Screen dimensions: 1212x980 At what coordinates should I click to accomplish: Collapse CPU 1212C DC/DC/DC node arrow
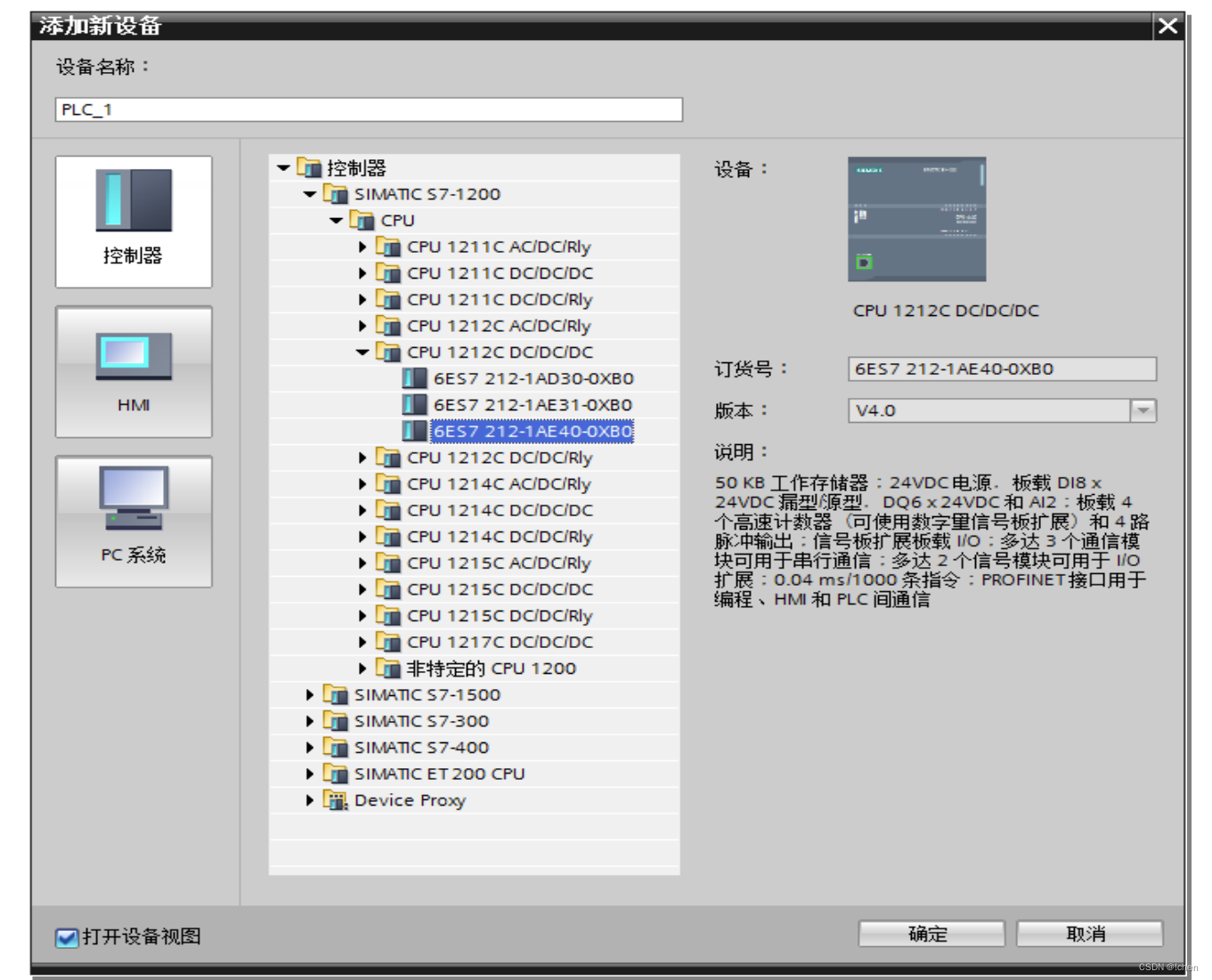coord(362,352)
